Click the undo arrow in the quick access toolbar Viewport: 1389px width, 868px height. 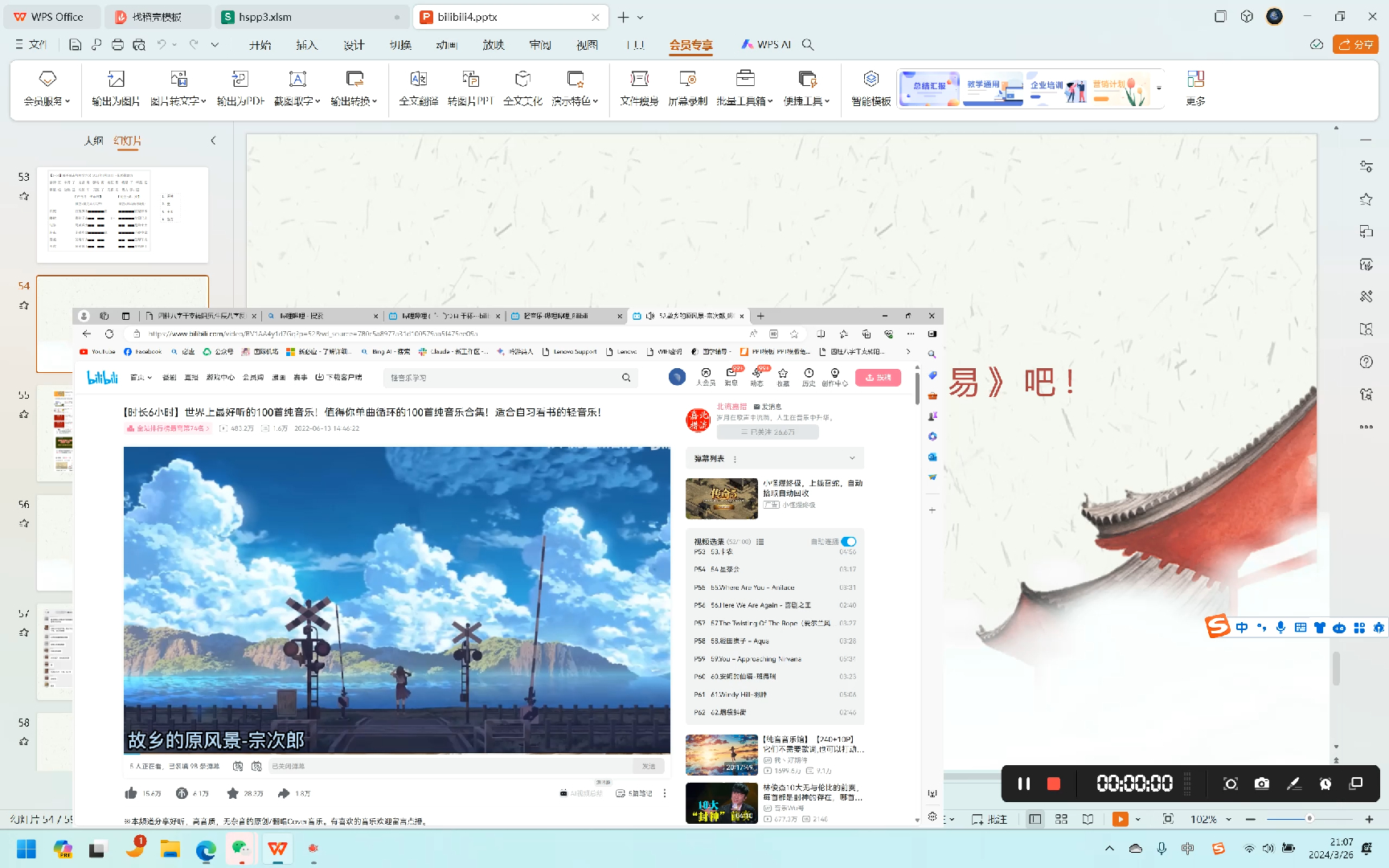(162, 45)
